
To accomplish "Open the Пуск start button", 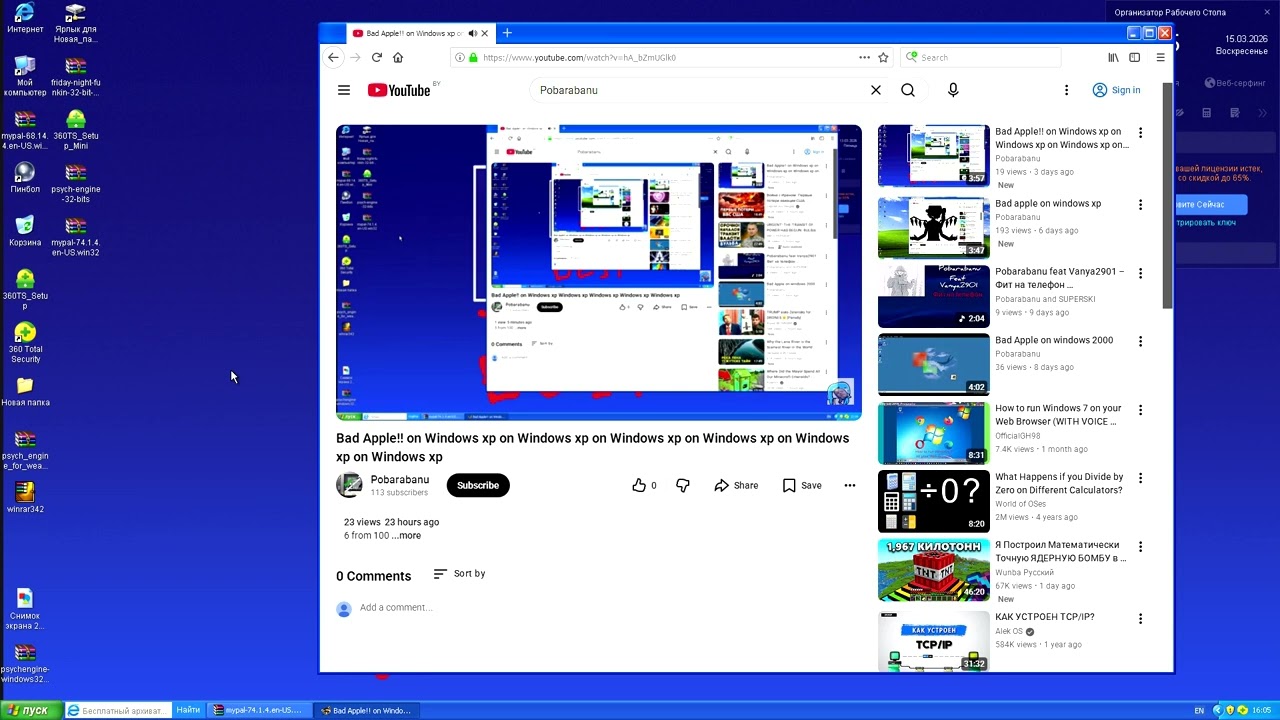I will tap(28, 710).
